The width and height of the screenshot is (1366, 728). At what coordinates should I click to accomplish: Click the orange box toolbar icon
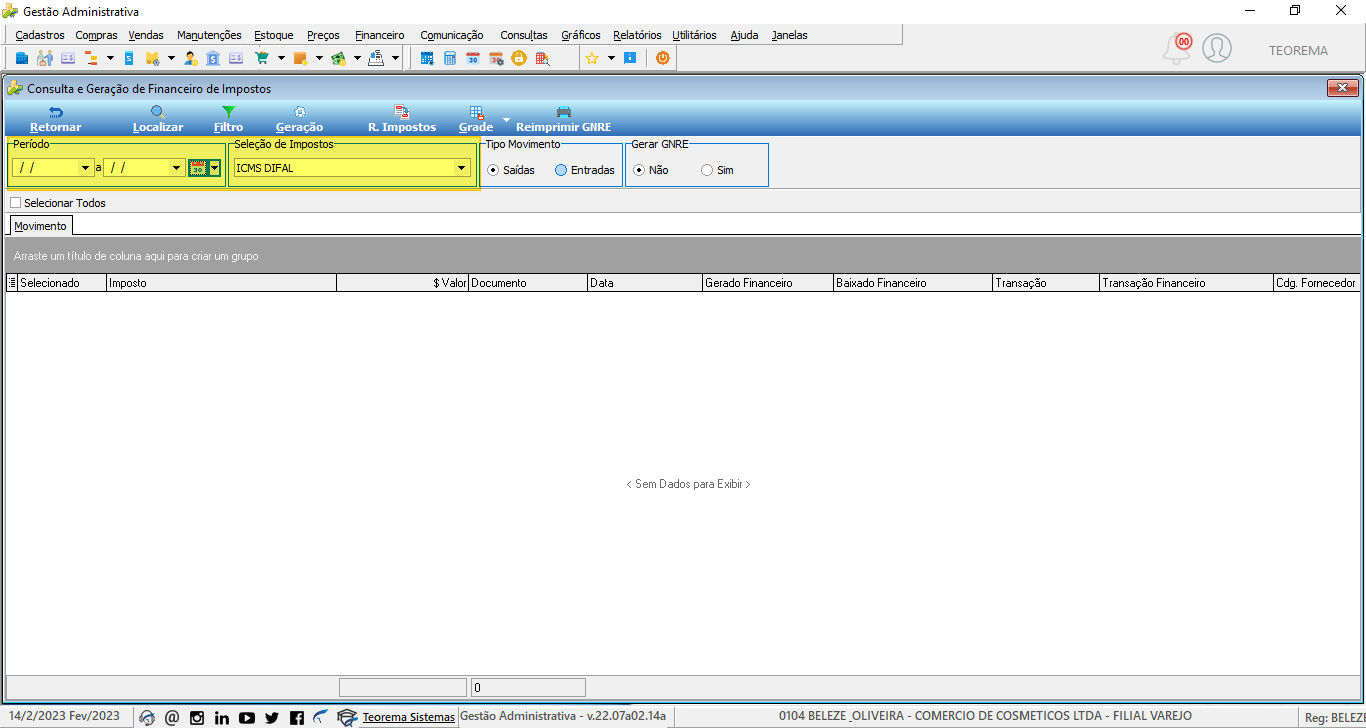click(x=300, y=58)
